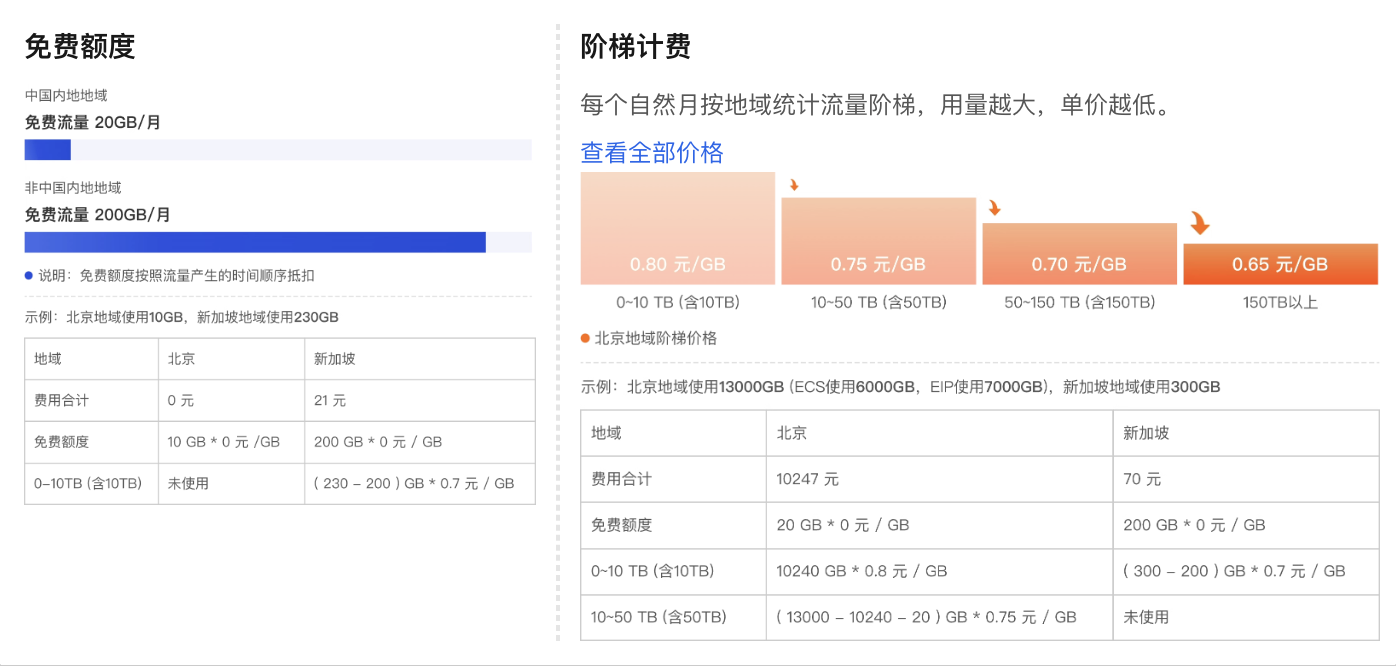This screenshot has height=666, width=1396.
Task: Click the 200GB/月 free traffic progress bar
Action: pyautogui.click(x=278, y=242)
